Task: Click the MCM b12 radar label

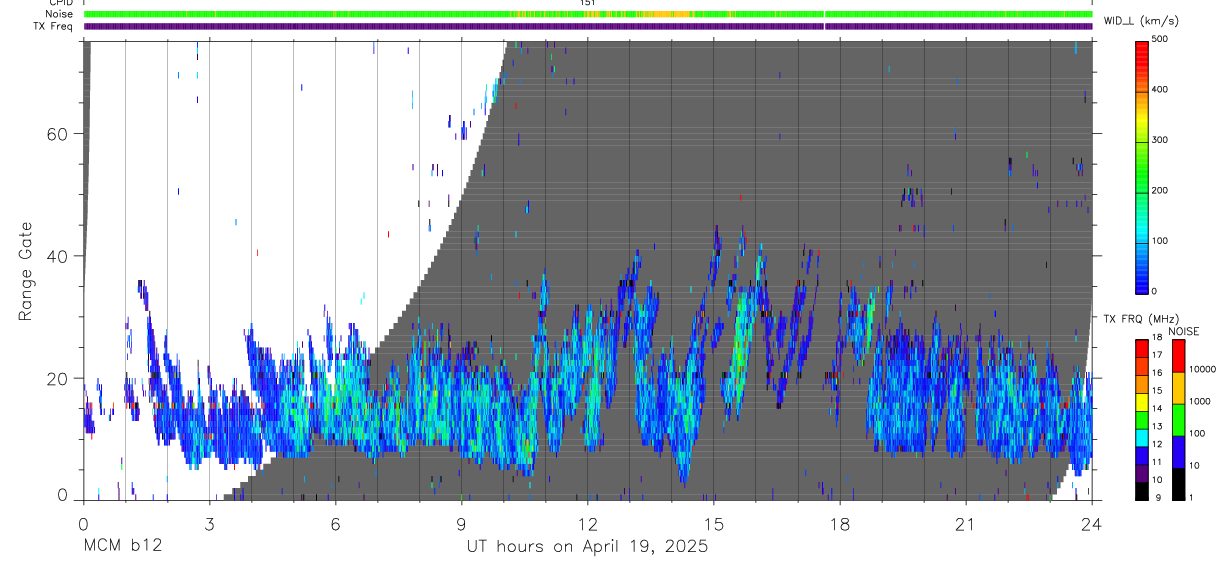Action: 122,547
